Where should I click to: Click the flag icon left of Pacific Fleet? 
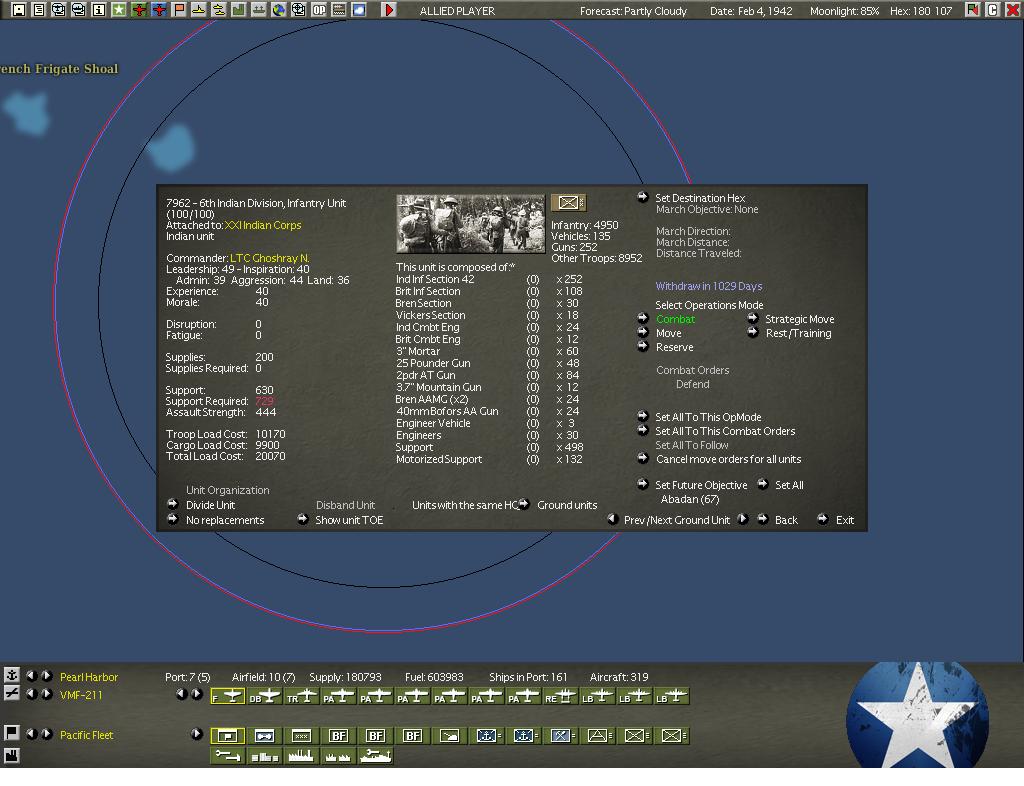(x=12, y=733)
